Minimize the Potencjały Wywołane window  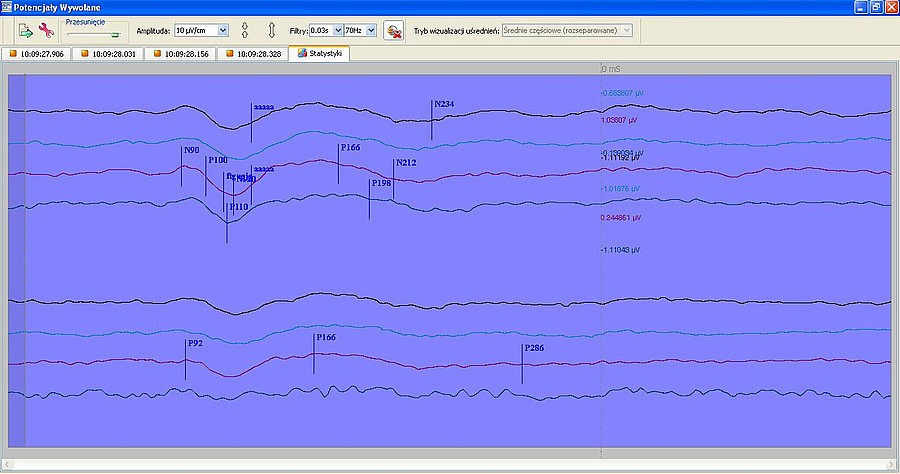pos(860,7)
